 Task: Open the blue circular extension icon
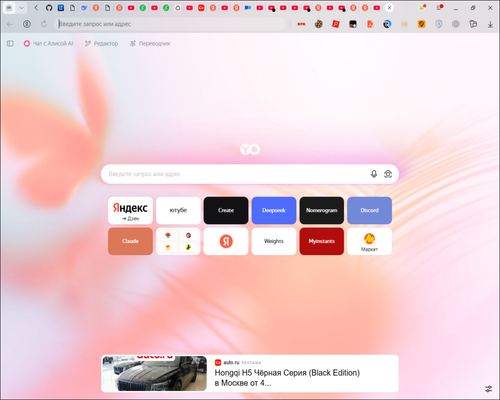tap(387, 24)
